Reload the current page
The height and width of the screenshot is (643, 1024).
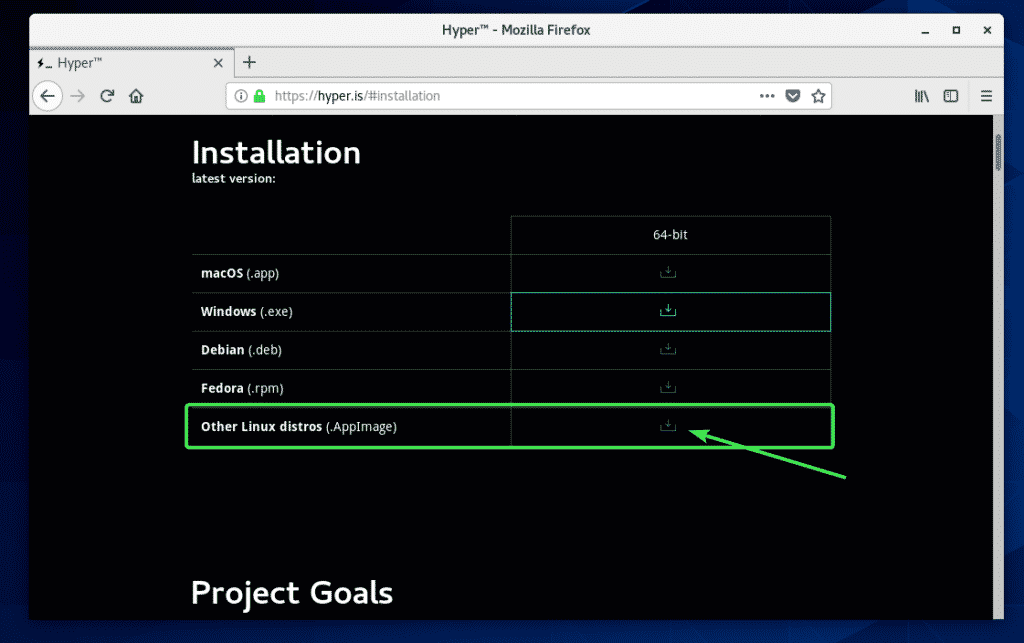107,97
